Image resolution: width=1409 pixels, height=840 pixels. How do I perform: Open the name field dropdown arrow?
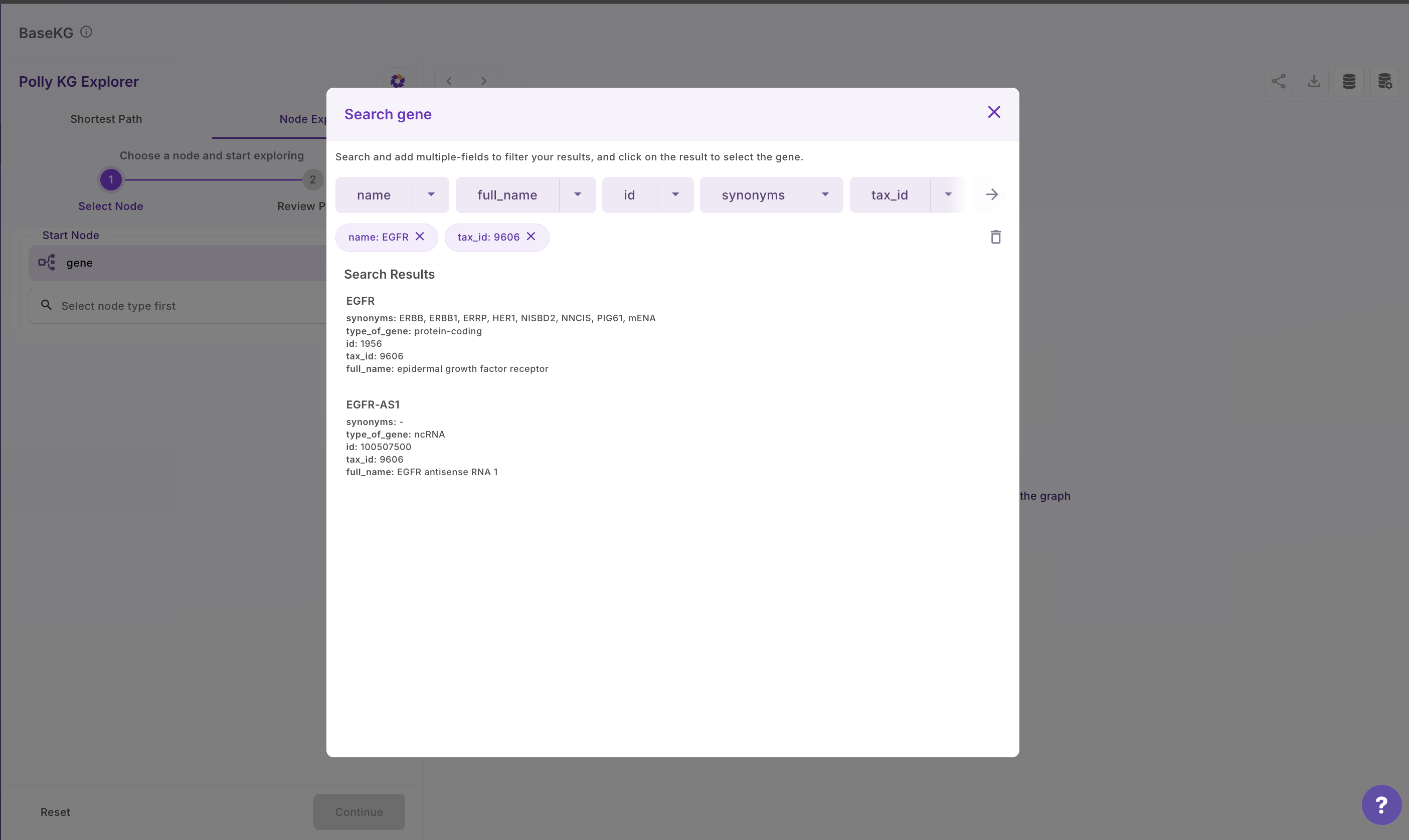click(x=431, y=194)
